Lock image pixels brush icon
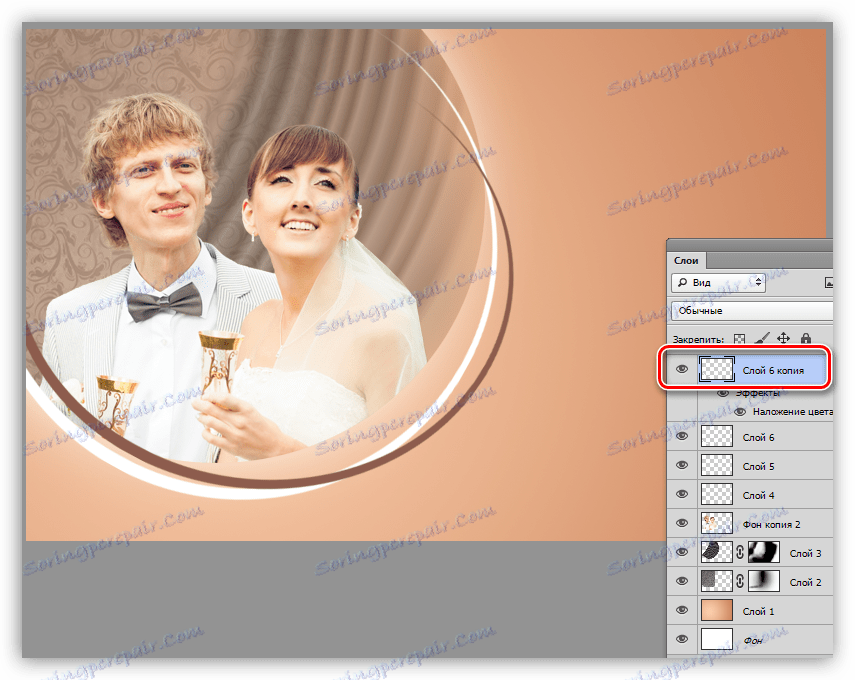855x680 pixels. point(761,339)
